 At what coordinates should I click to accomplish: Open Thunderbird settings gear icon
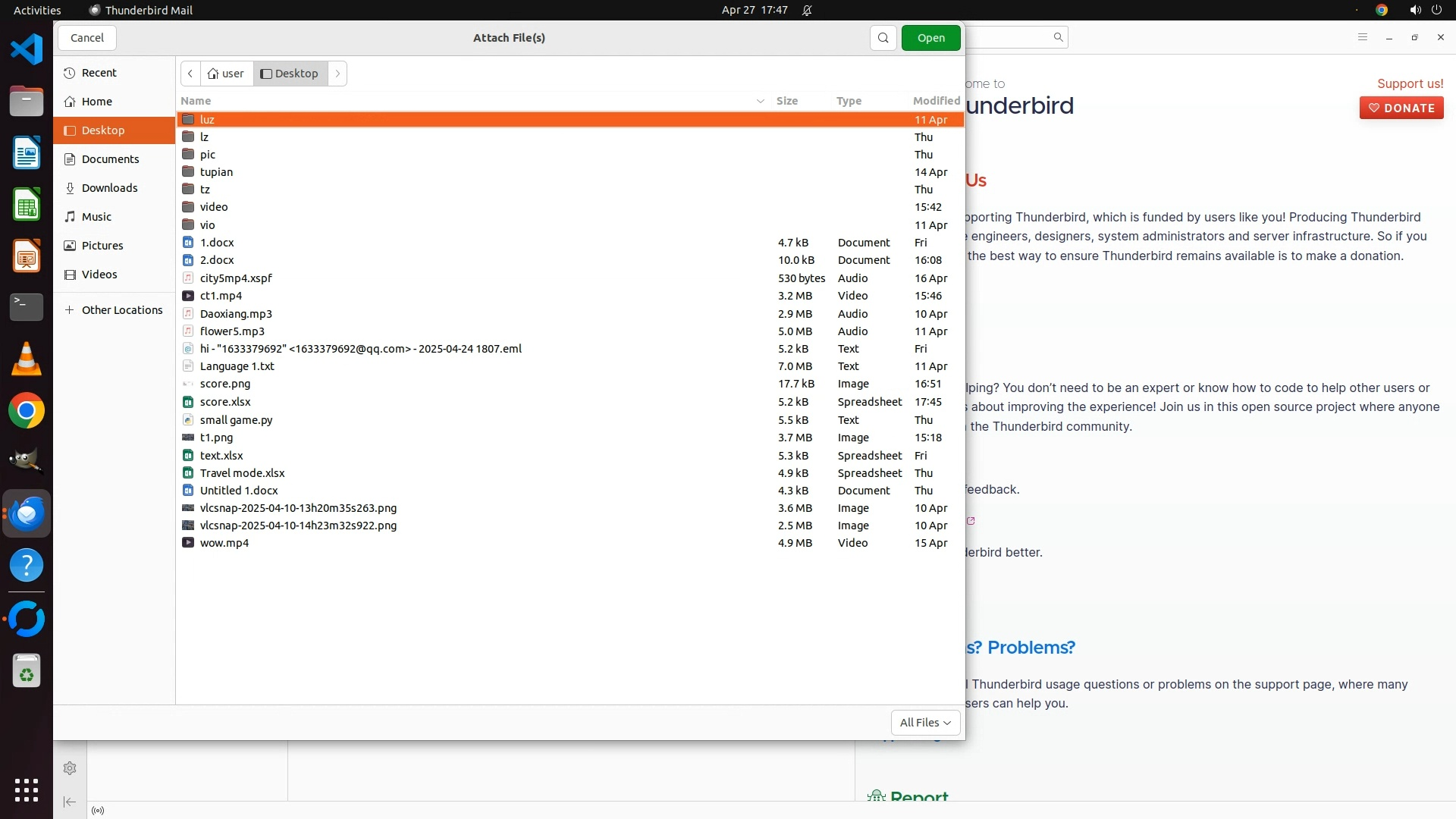coord(70,768)
